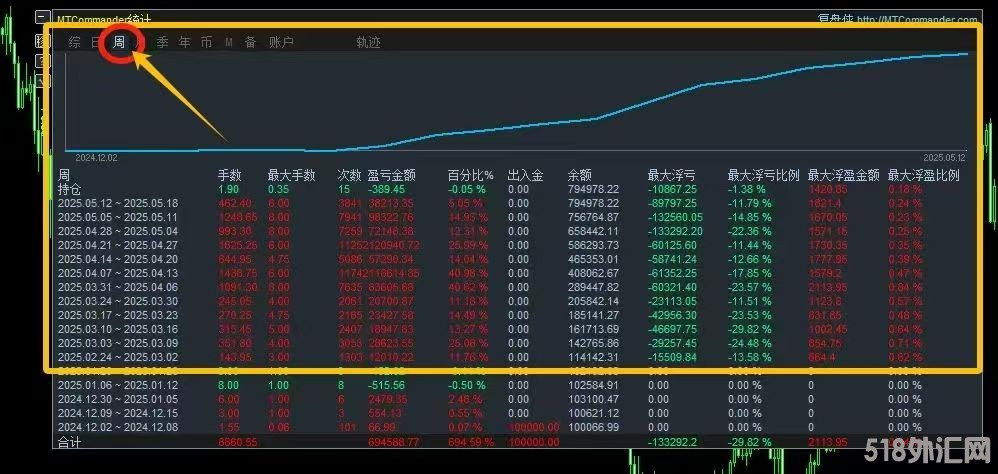Open the 轨迹 track tab

(369, 43)
